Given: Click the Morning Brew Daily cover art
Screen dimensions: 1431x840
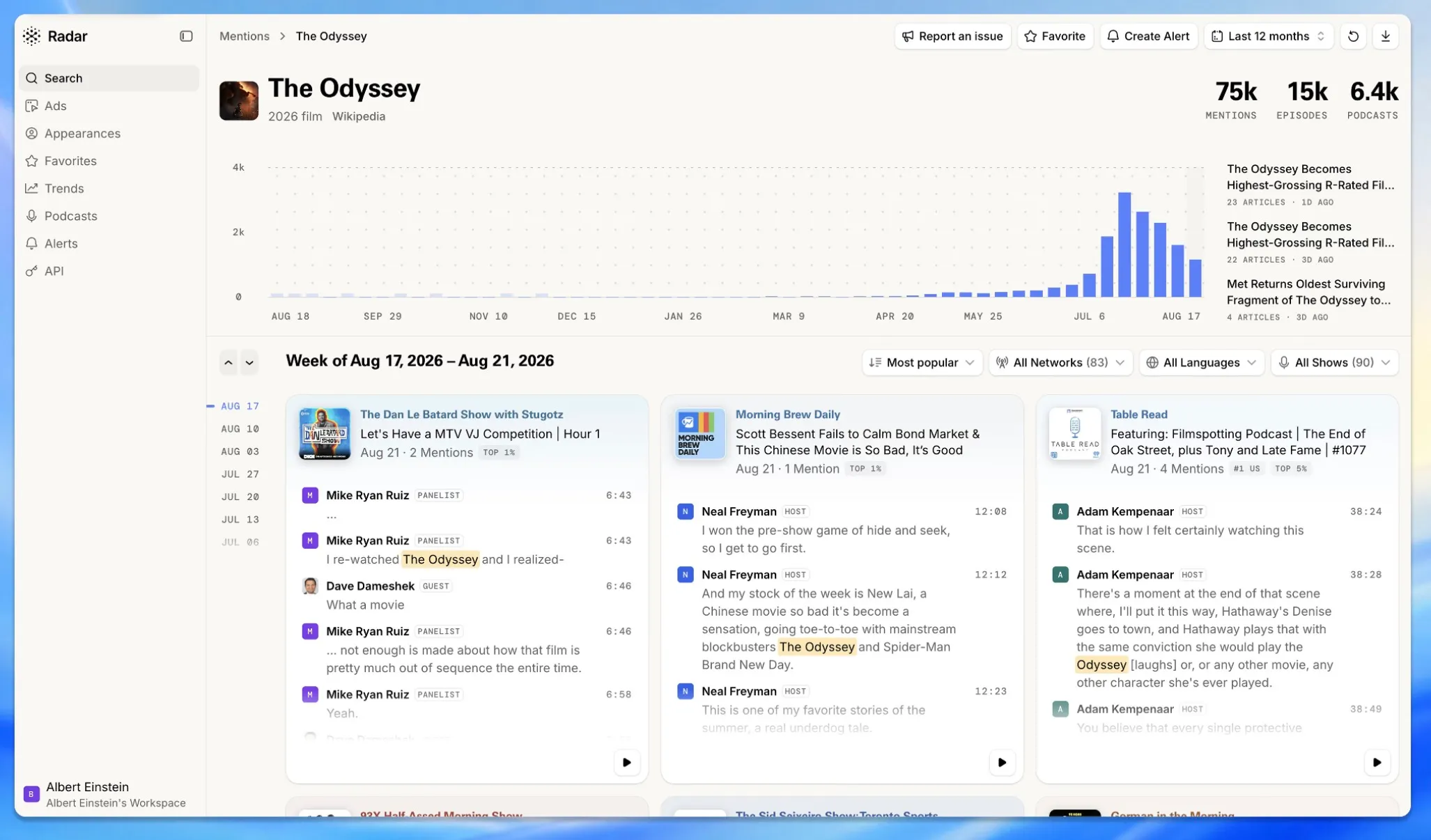Looking at the screenshot, I should [x=700, y=434].
